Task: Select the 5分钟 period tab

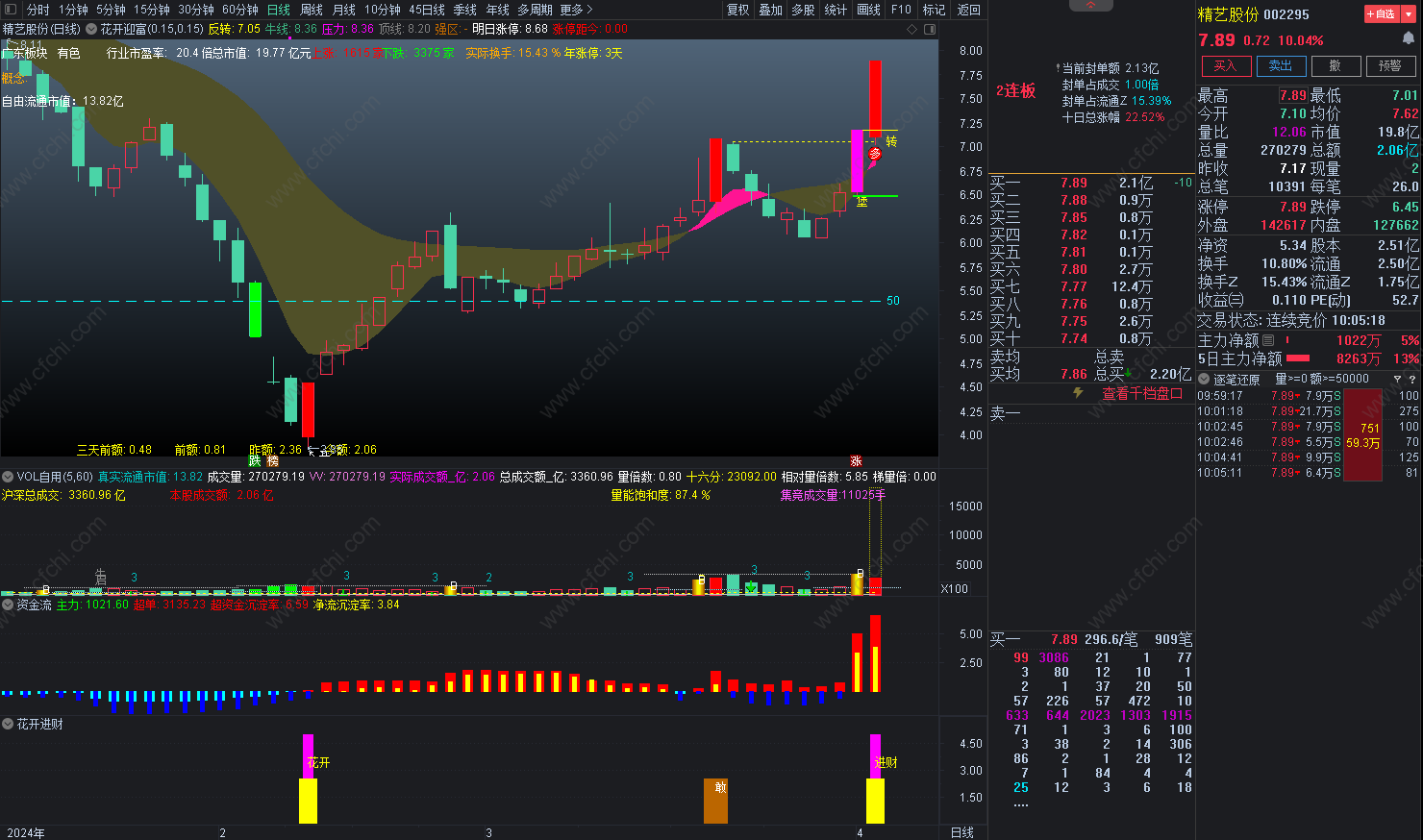Action: (x=111, y=10)
